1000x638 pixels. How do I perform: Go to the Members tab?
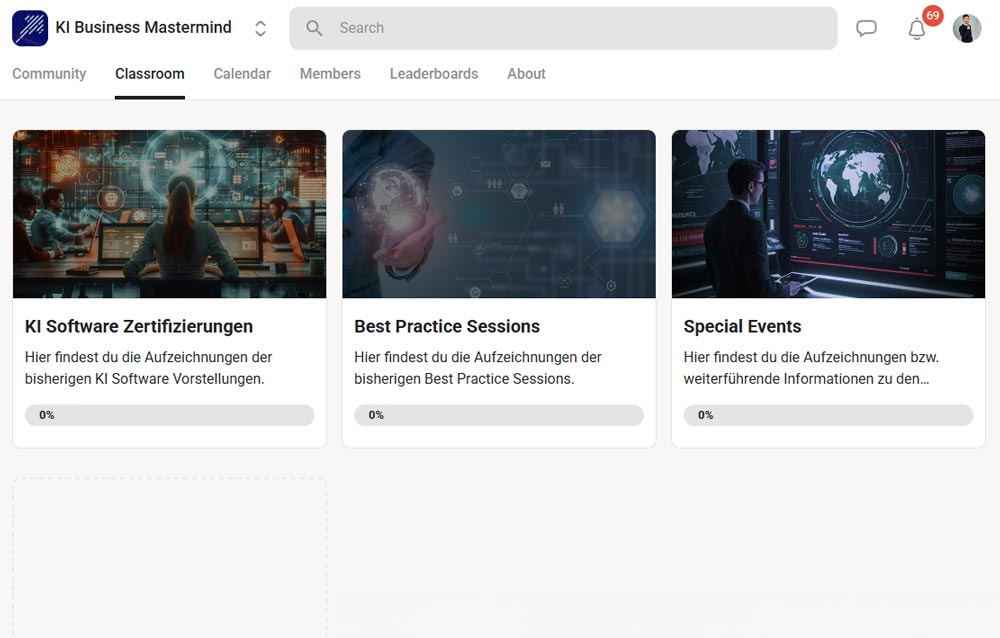pos(330,74)
